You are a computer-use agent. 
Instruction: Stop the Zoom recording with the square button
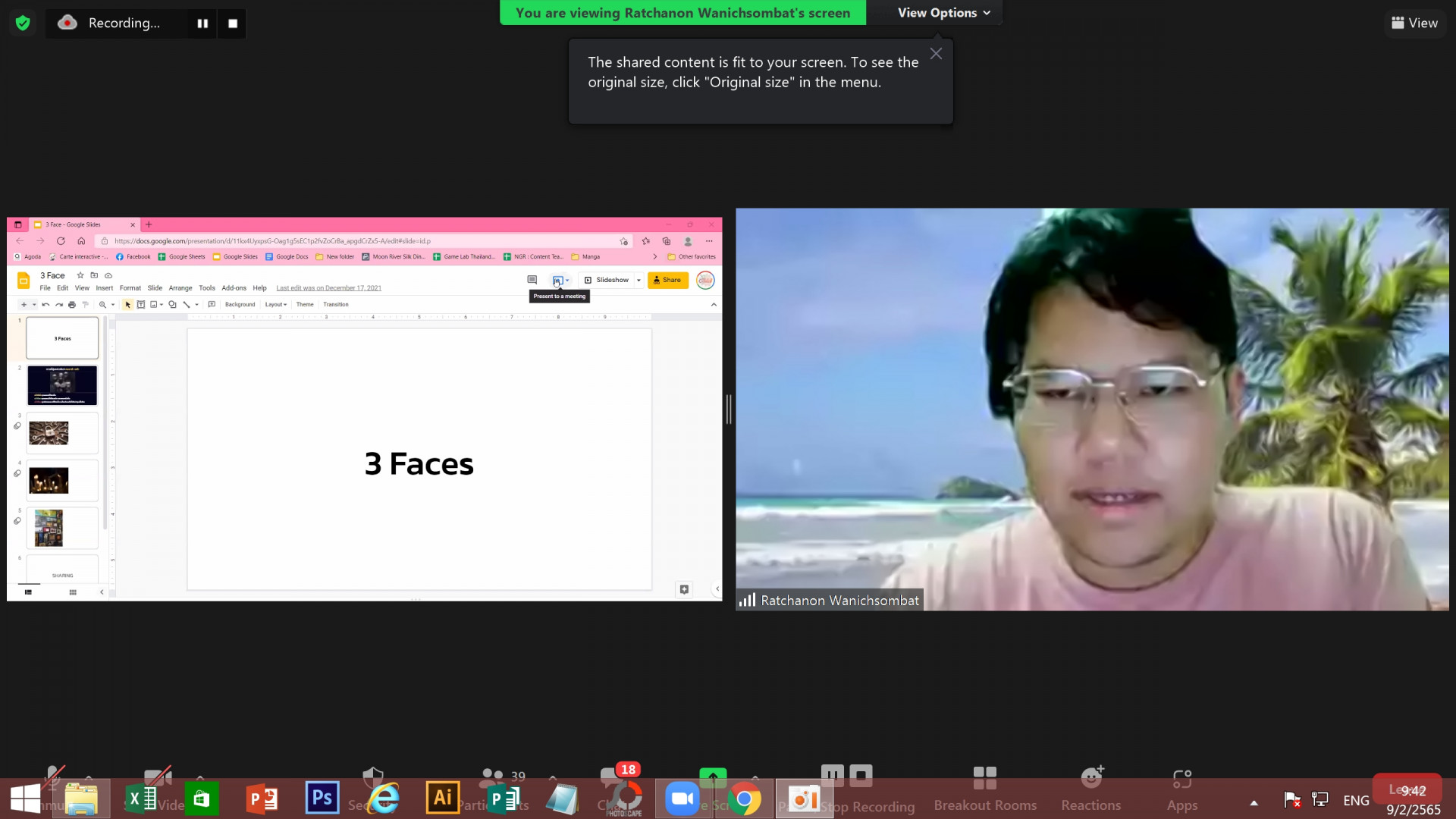tap(233, 24)
